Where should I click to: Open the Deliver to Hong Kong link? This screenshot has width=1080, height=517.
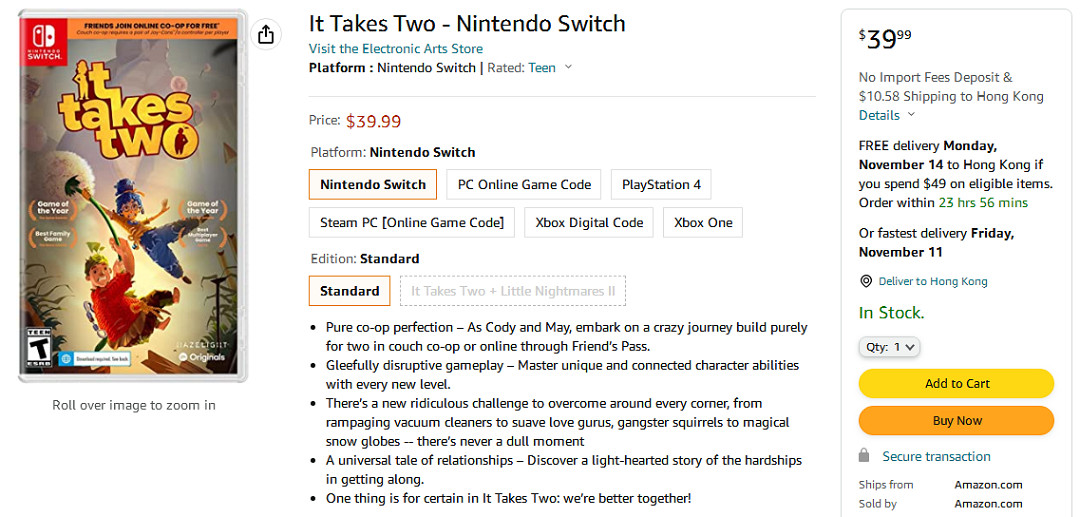click(x=933, y=281)
